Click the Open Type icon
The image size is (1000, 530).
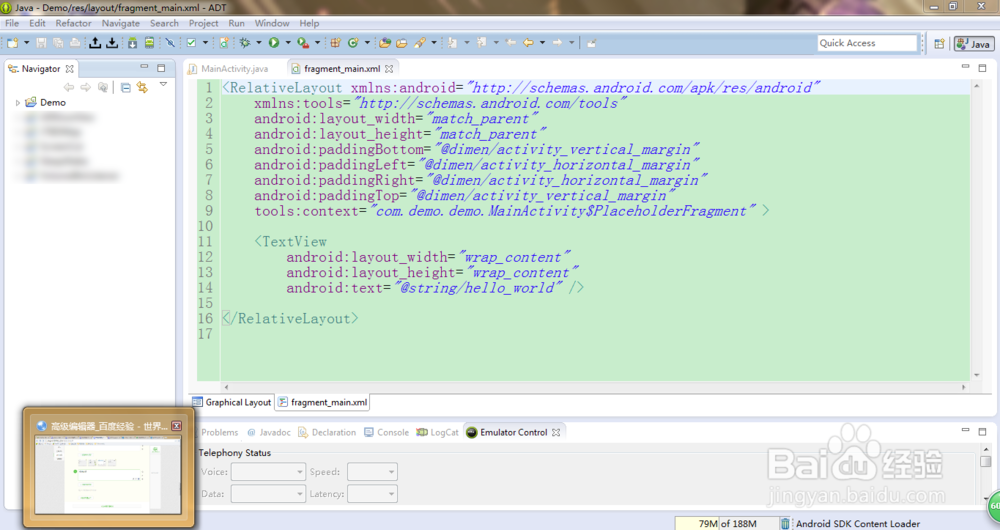click(x=385, y=43)
